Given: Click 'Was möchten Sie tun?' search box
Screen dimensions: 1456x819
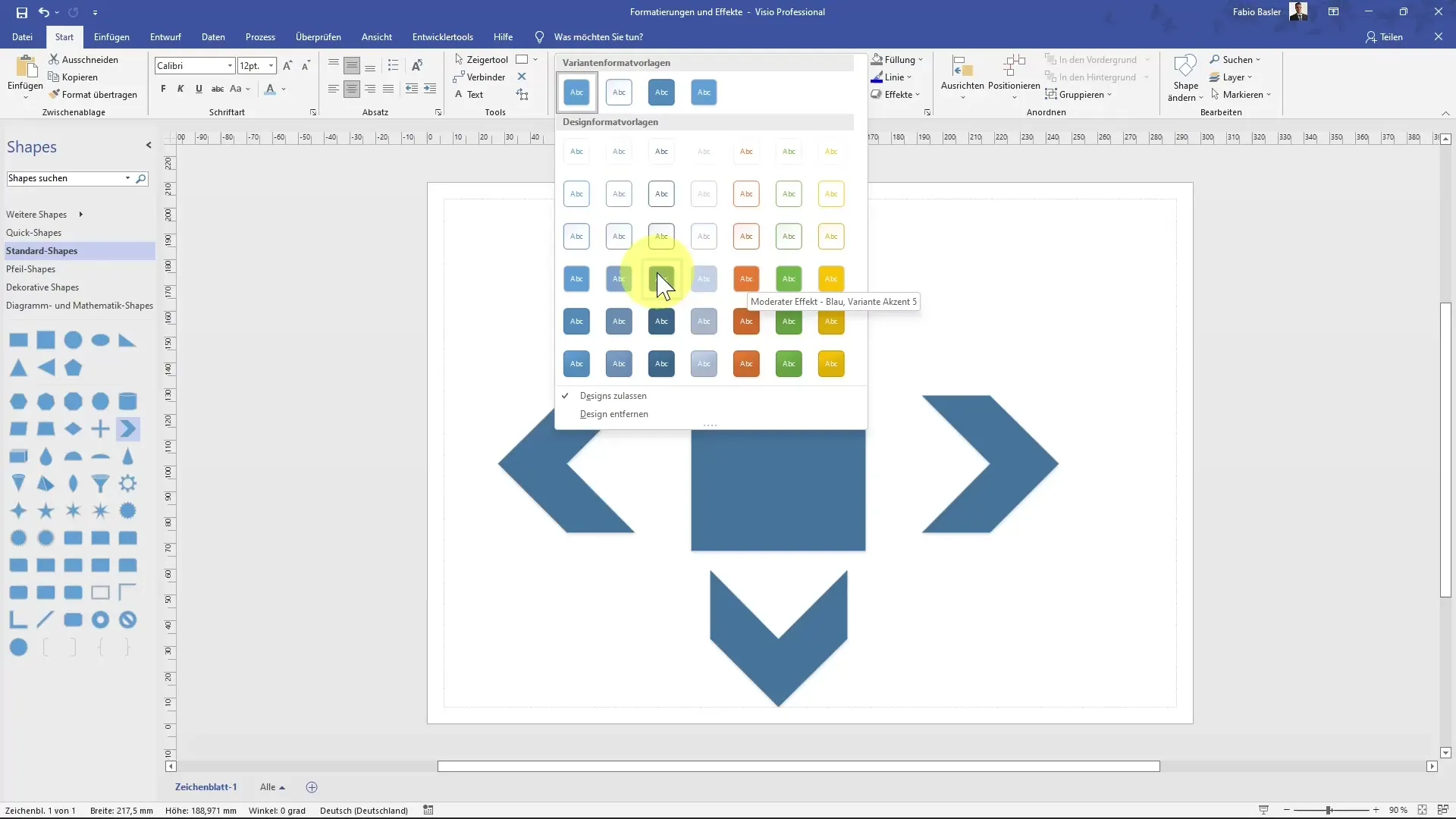Looking at the screenshot, I should point(598,36).
